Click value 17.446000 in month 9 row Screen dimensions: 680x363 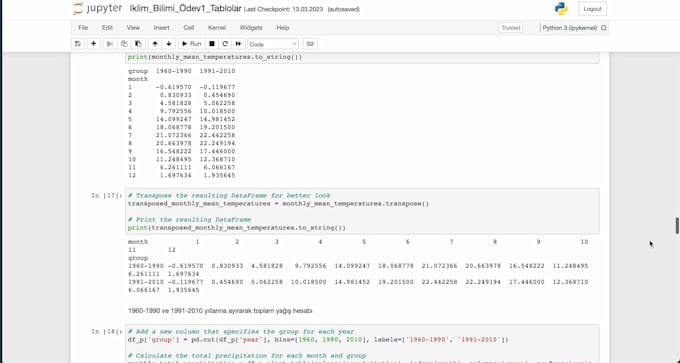tap(217, 151)
